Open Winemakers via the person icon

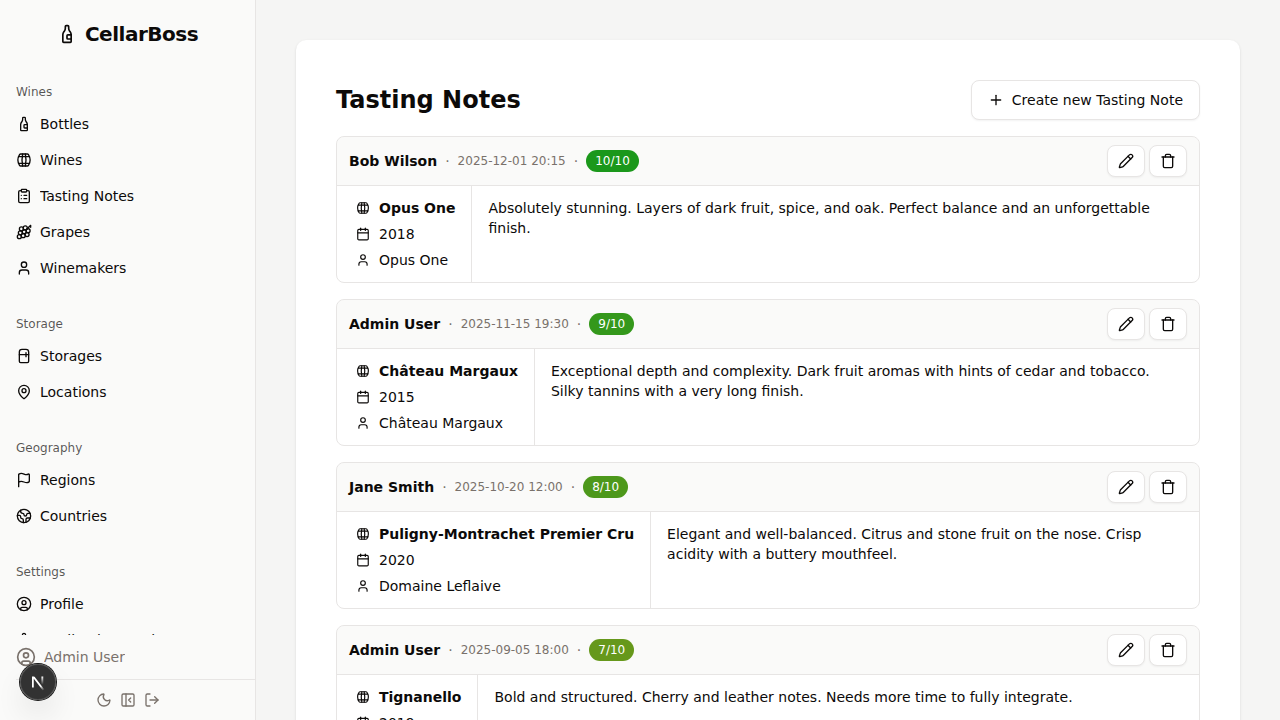tap(24, 267)
